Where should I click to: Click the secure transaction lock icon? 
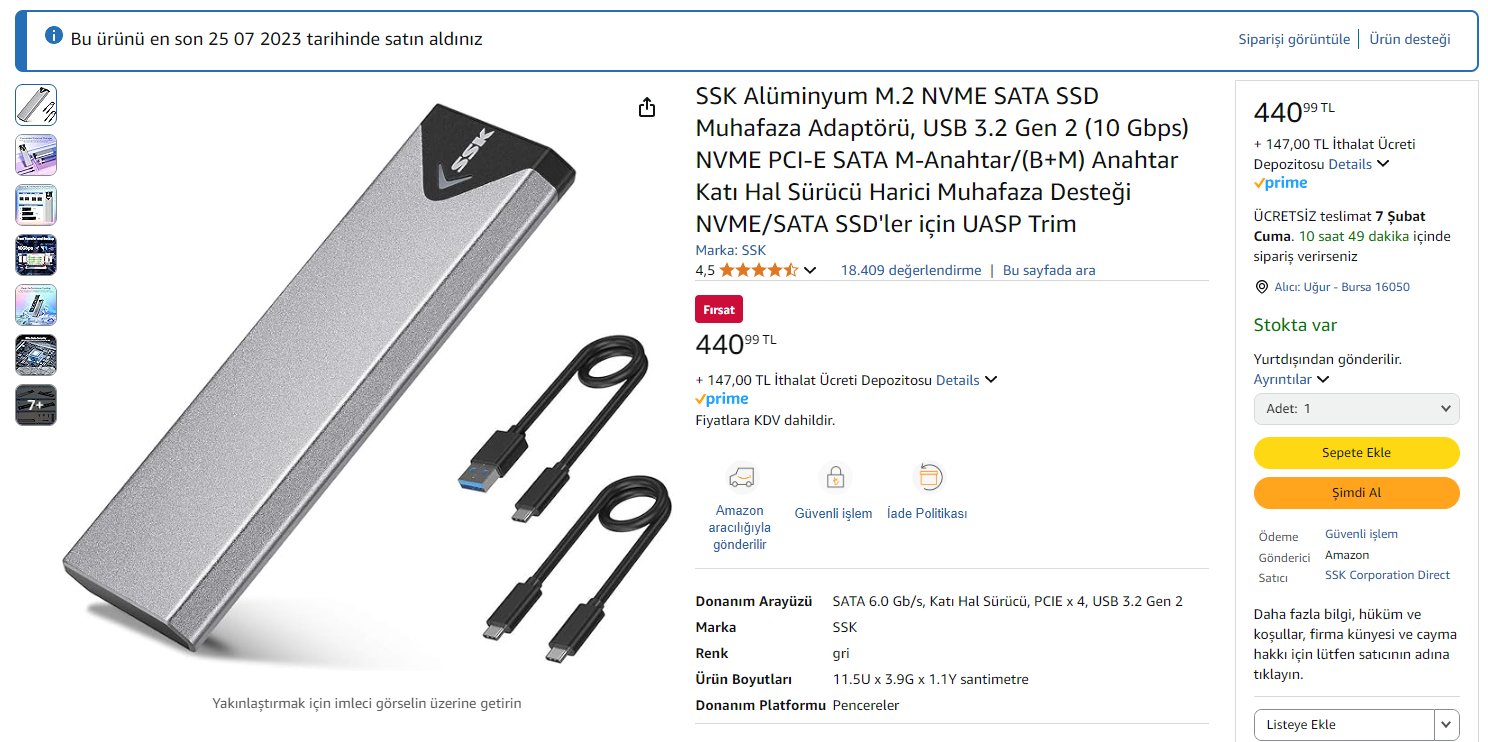(833, 478)
